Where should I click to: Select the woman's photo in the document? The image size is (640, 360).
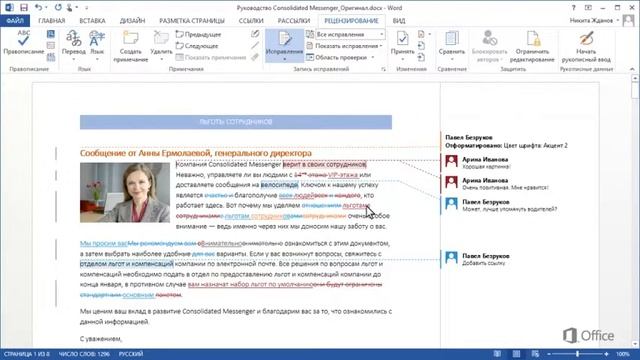point(125,192)
